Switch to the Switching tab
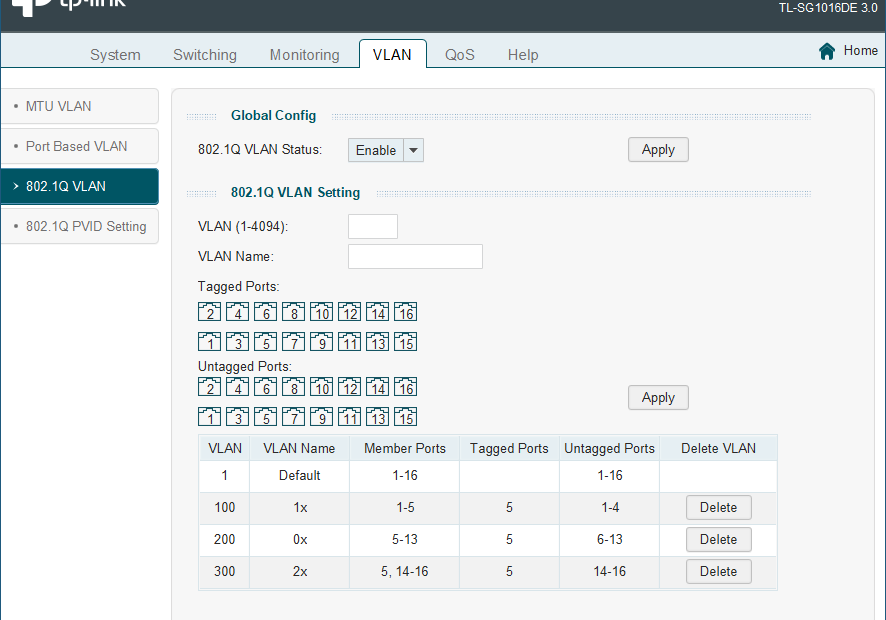 (x=205, y=55)
